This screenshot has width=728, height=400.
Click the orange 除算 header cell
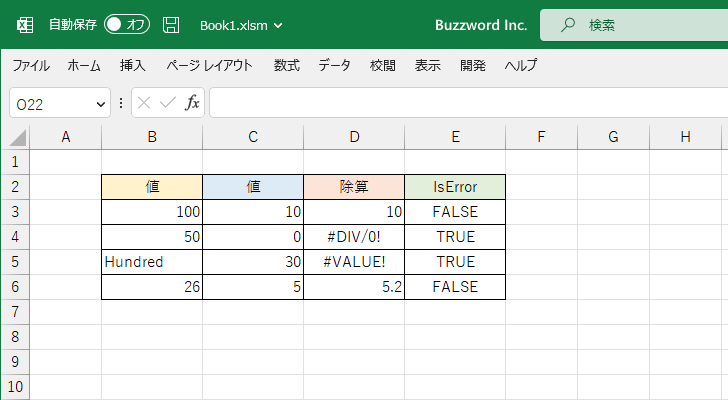pyautogui.click(x=354, y=186)
